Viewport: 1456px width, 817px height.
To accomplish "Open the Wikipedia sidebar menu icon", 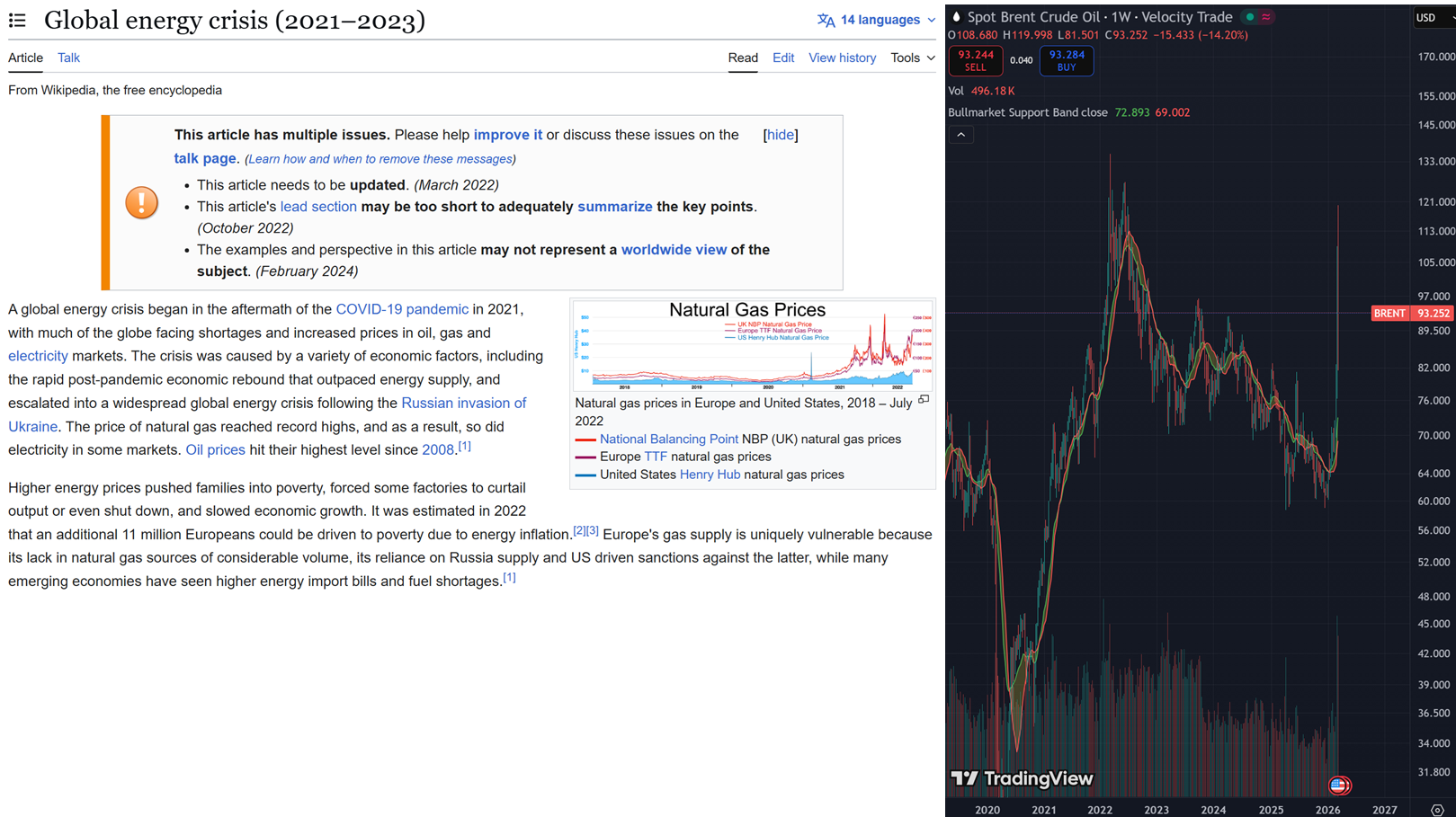I will (17, 20).
